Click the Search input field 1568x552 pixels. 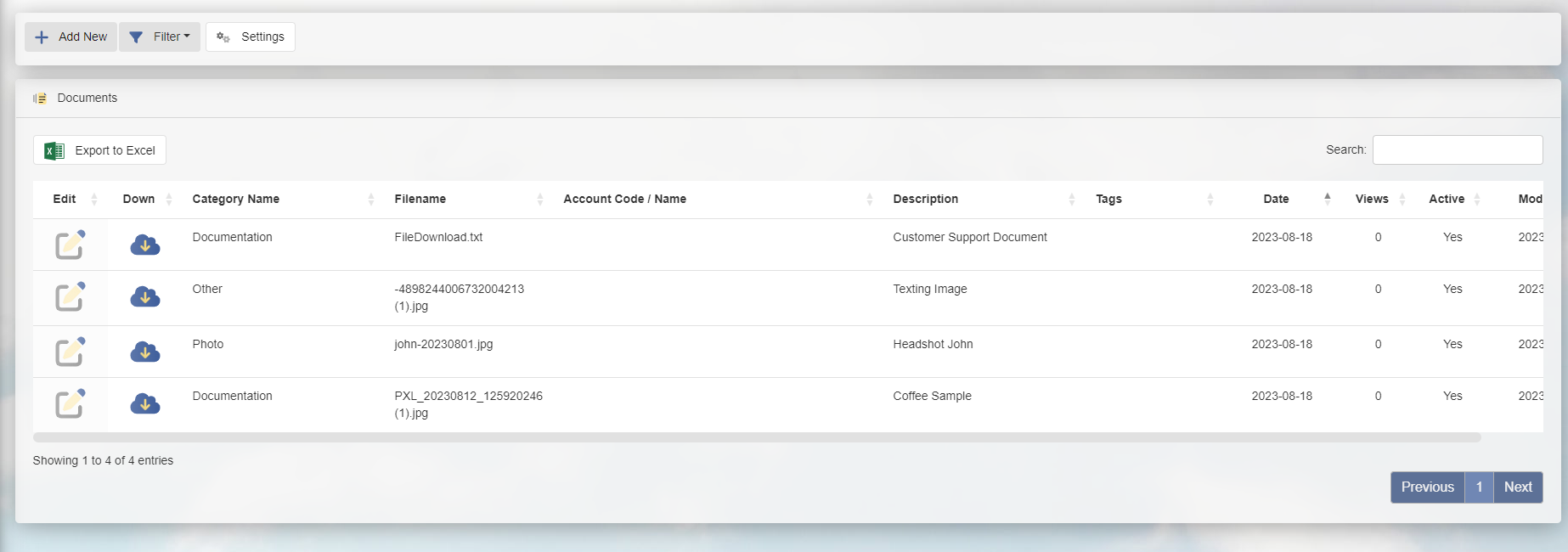coord(1458,150)
